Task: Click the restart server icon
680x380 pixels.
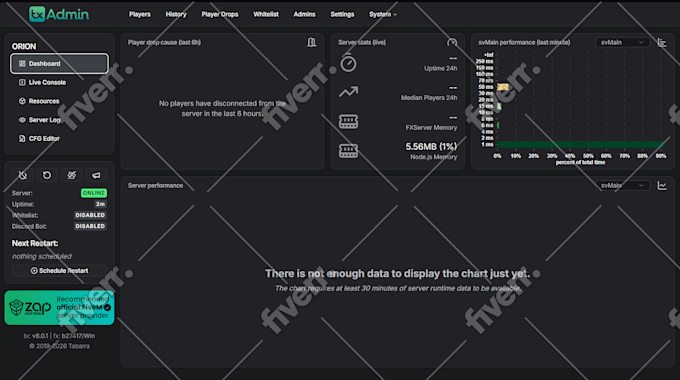Action: (47, 175)
